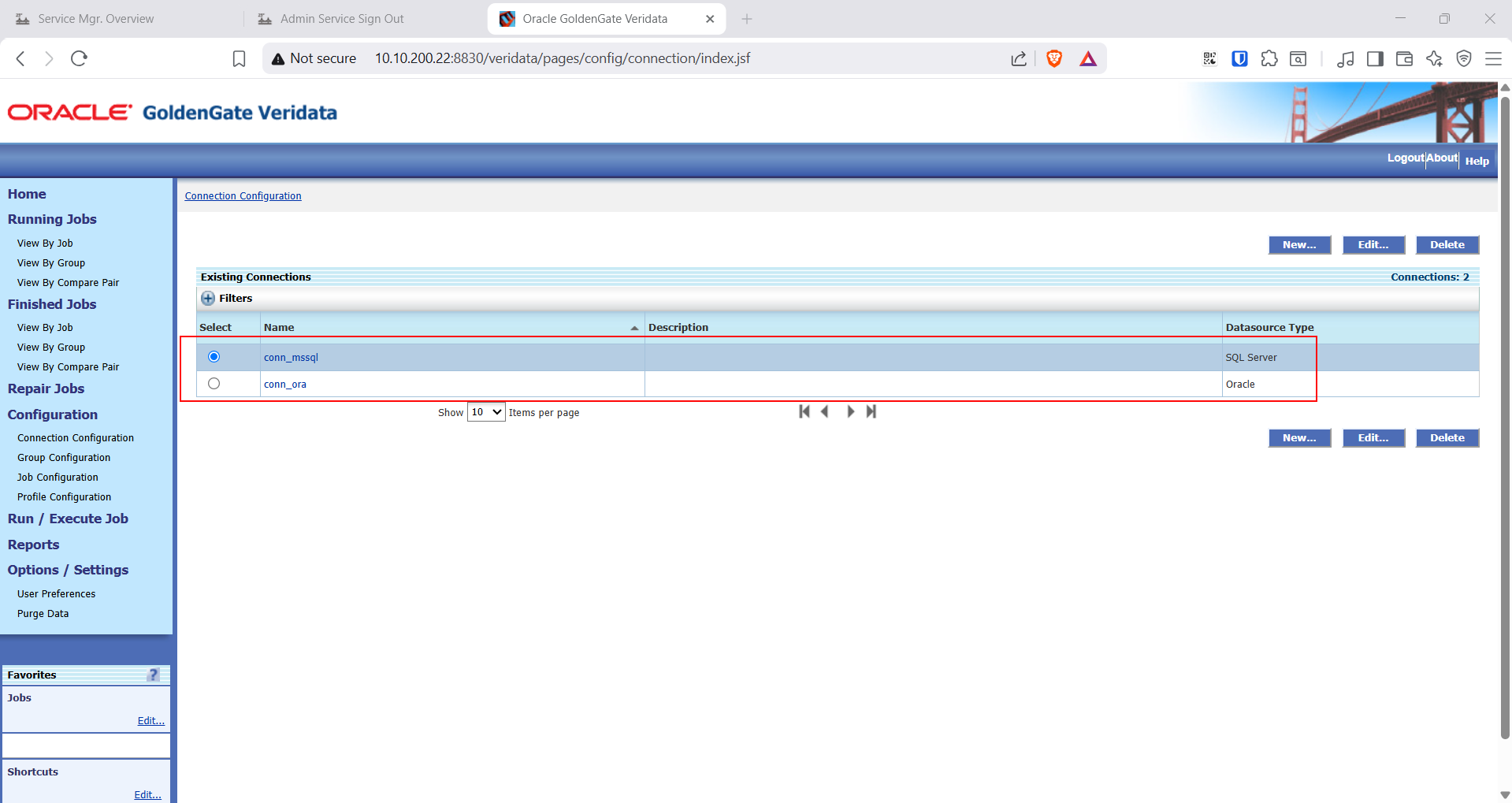Go to the first page of connections

pyautogui.click(x=804, y=411)
